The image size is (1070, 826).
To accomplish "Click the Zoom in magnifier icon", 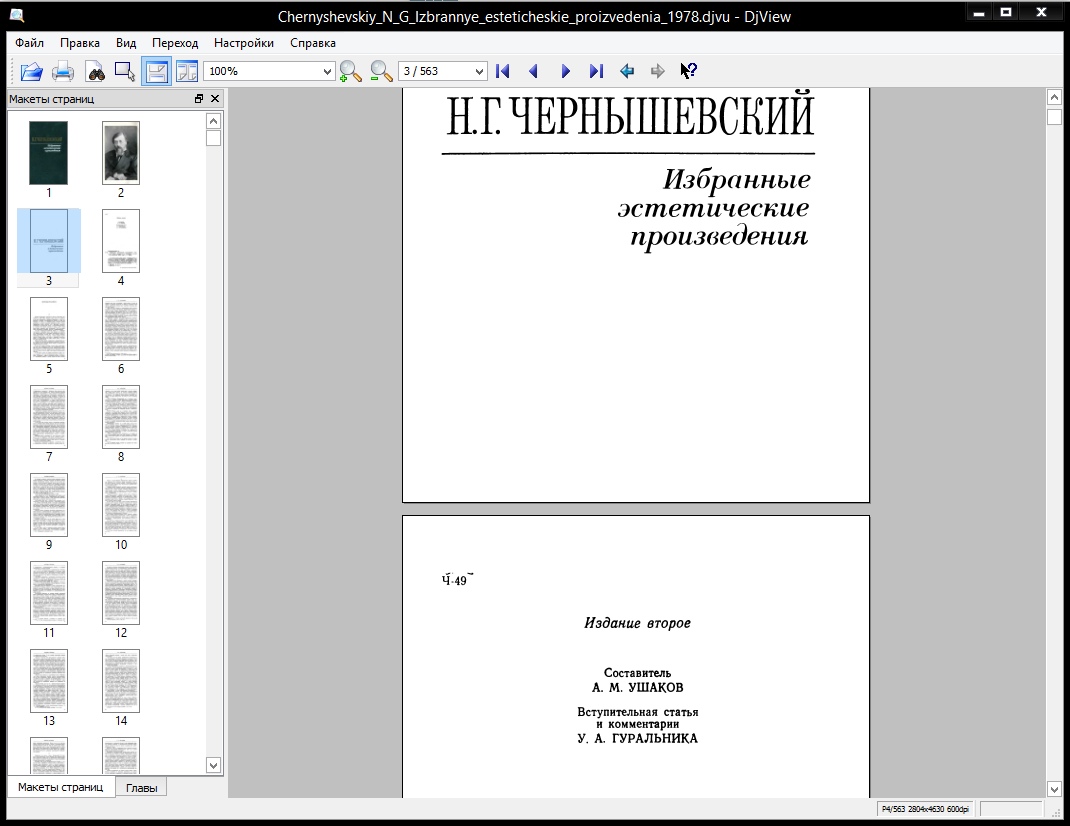I will pyautogui.click(x=350, y=71).
